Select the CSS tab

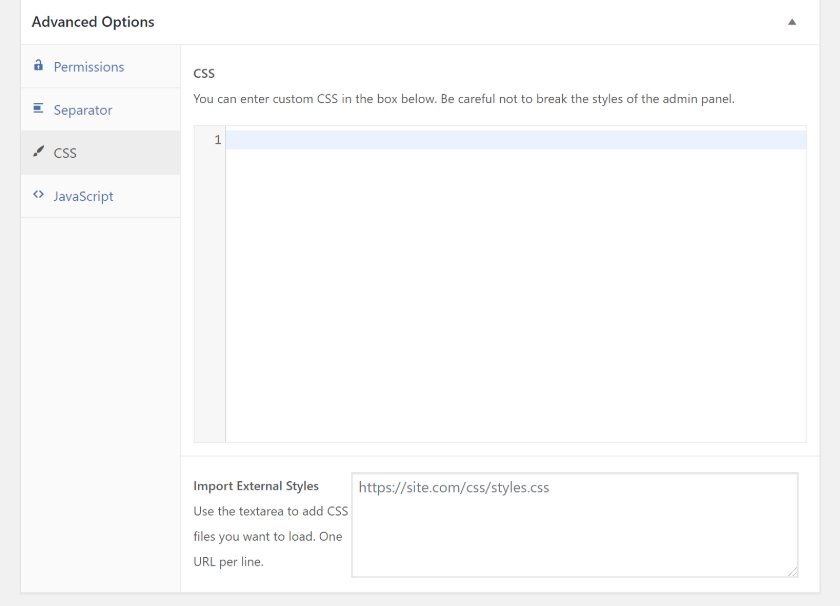coord(101,153)
